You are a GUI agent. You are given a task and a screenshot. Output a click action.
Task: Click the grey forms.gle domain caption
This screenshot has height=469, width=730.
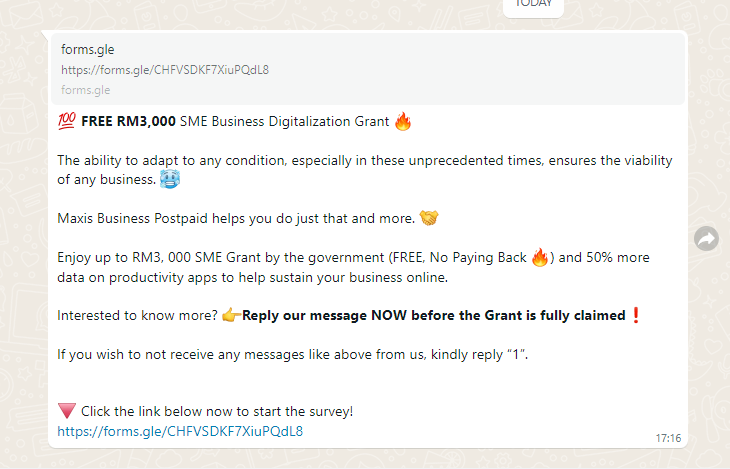coord(86,90)
